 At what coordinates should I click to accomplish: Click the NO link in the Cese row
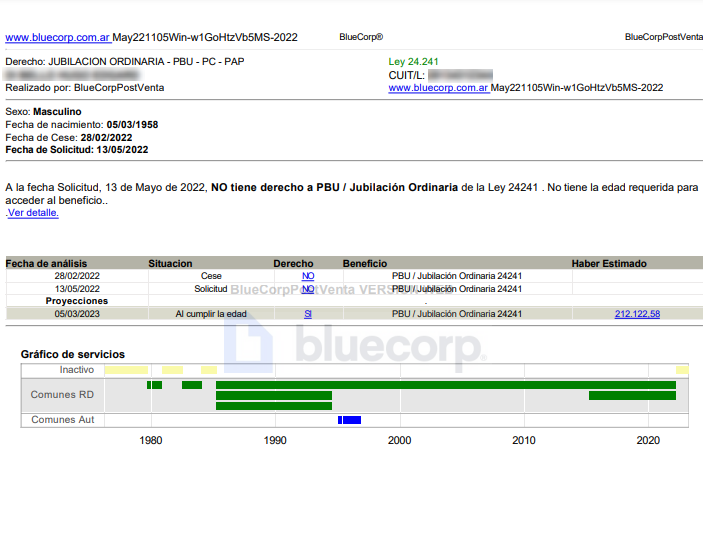click(308, 276)
